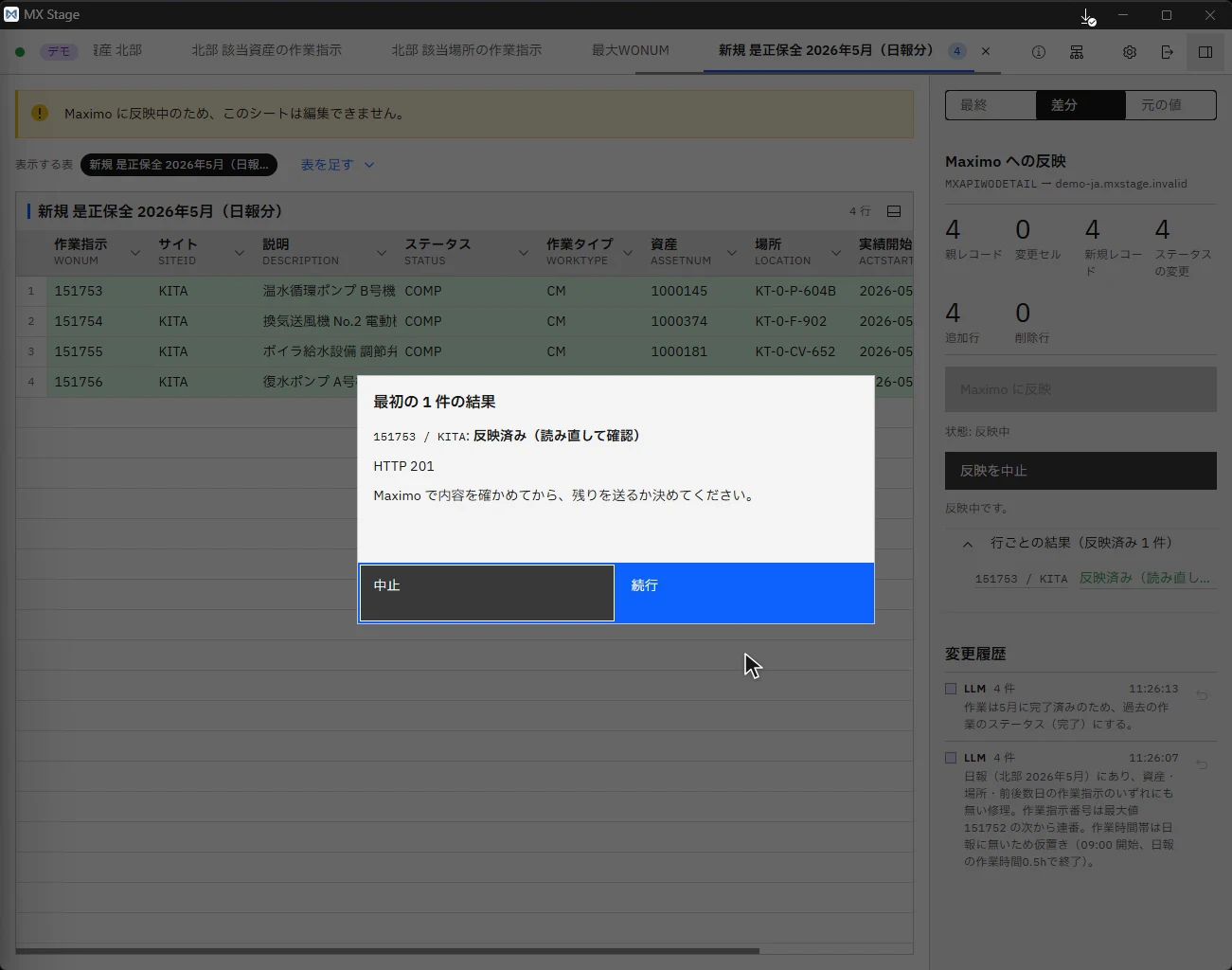This screenshot has height=970, width=1232.
Task: Close the 新規 是正保全 2026年5月 tab
Action: pos(986,51)
